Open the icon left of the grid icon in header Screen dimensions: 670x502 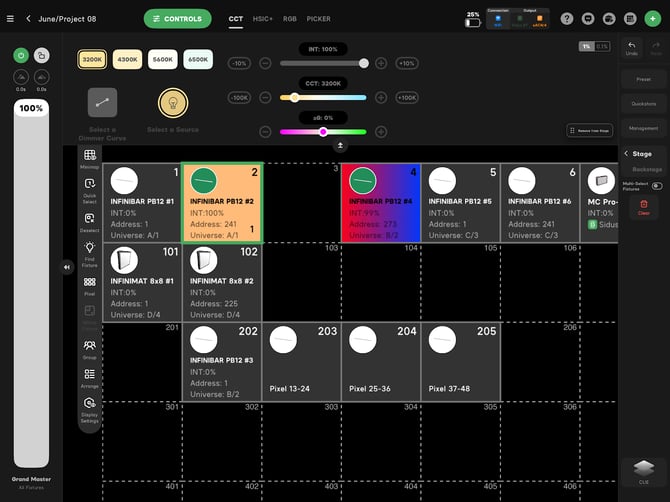pyautogui.click(x=609, y=19)
